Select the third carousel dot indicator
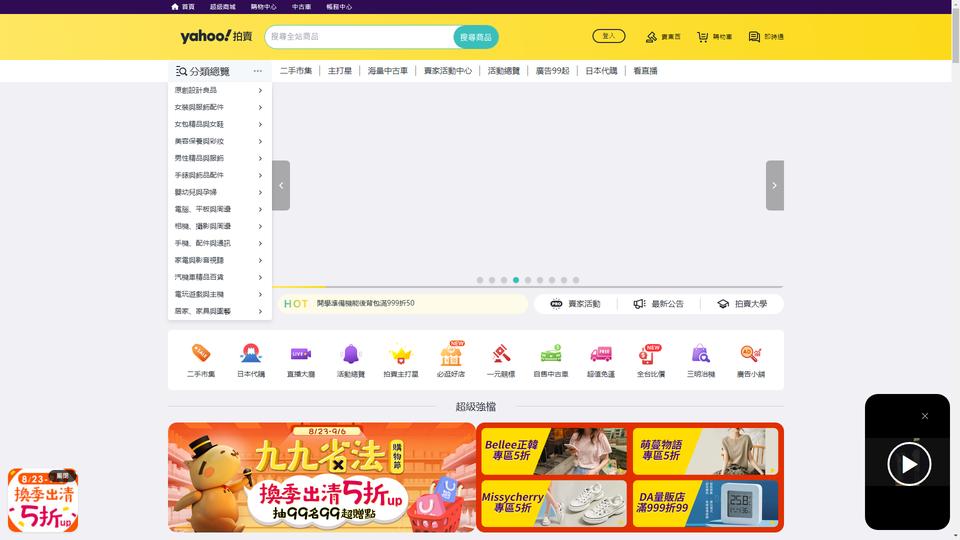 pos(504,280)
